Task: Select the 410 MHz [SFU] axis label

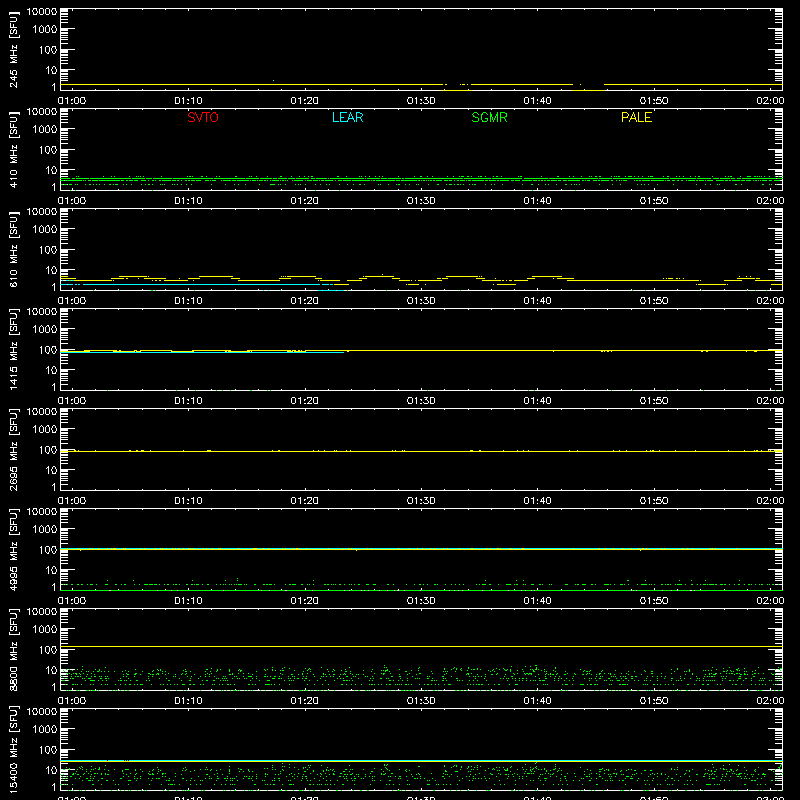Action: point(14,150)
